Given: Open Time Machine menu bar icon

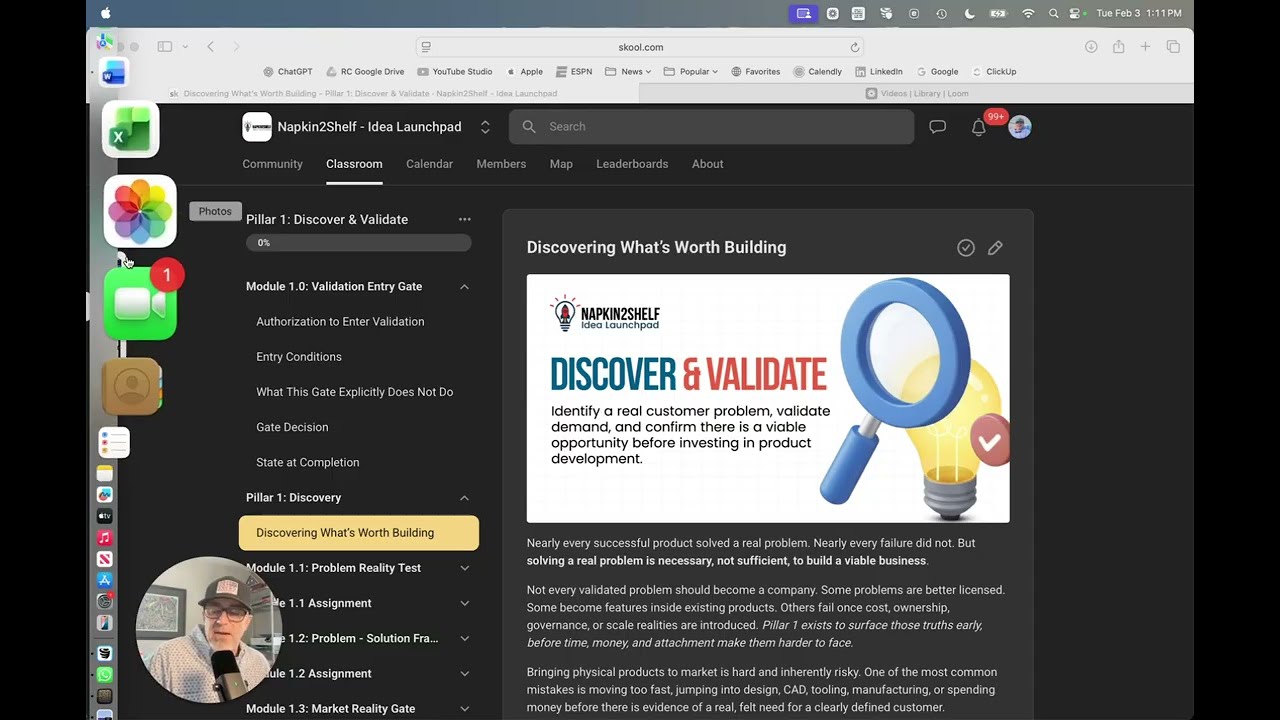Looking at the screenshot, I should pyautogui.click(x=941, y=13).
